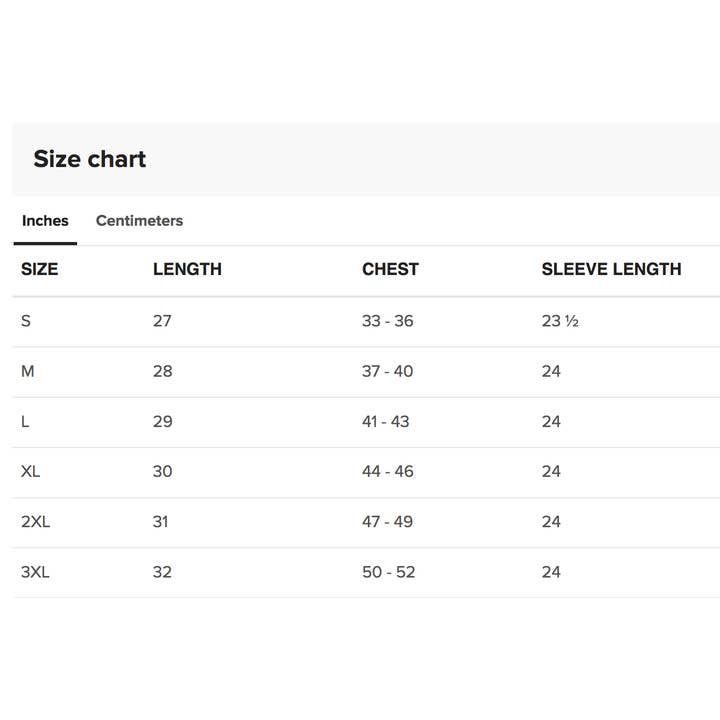Click the SIZE column header
Screen dimensions: 720x720
40,269
